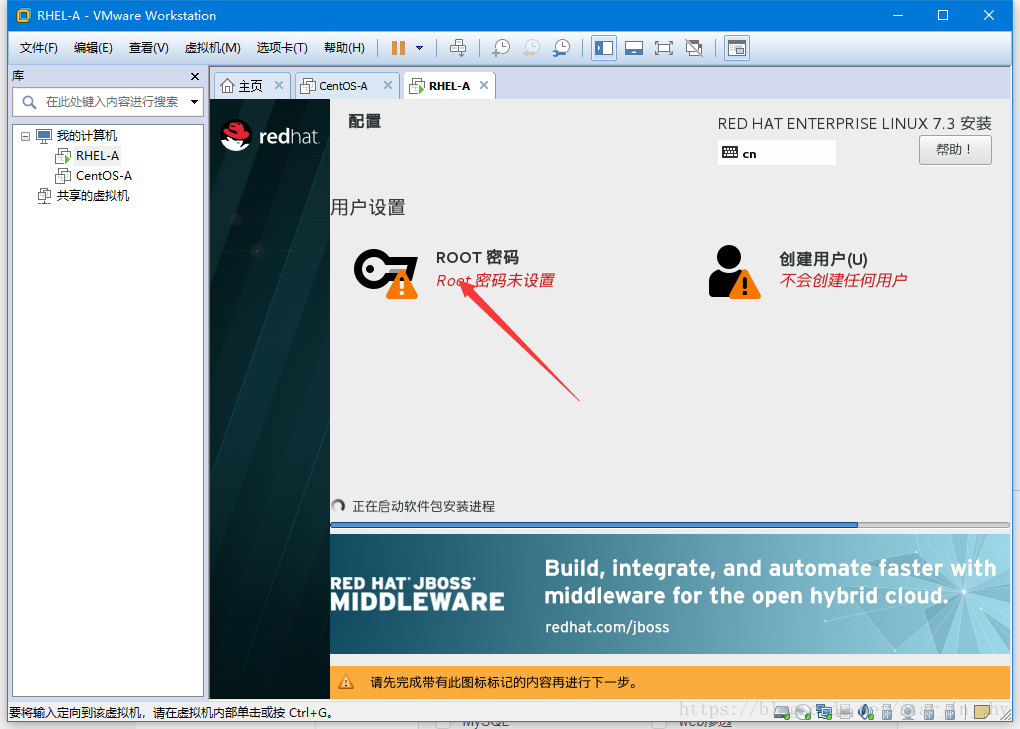
Task: Click the 不会创建任何用户 warning text
Action: [843, 280]
